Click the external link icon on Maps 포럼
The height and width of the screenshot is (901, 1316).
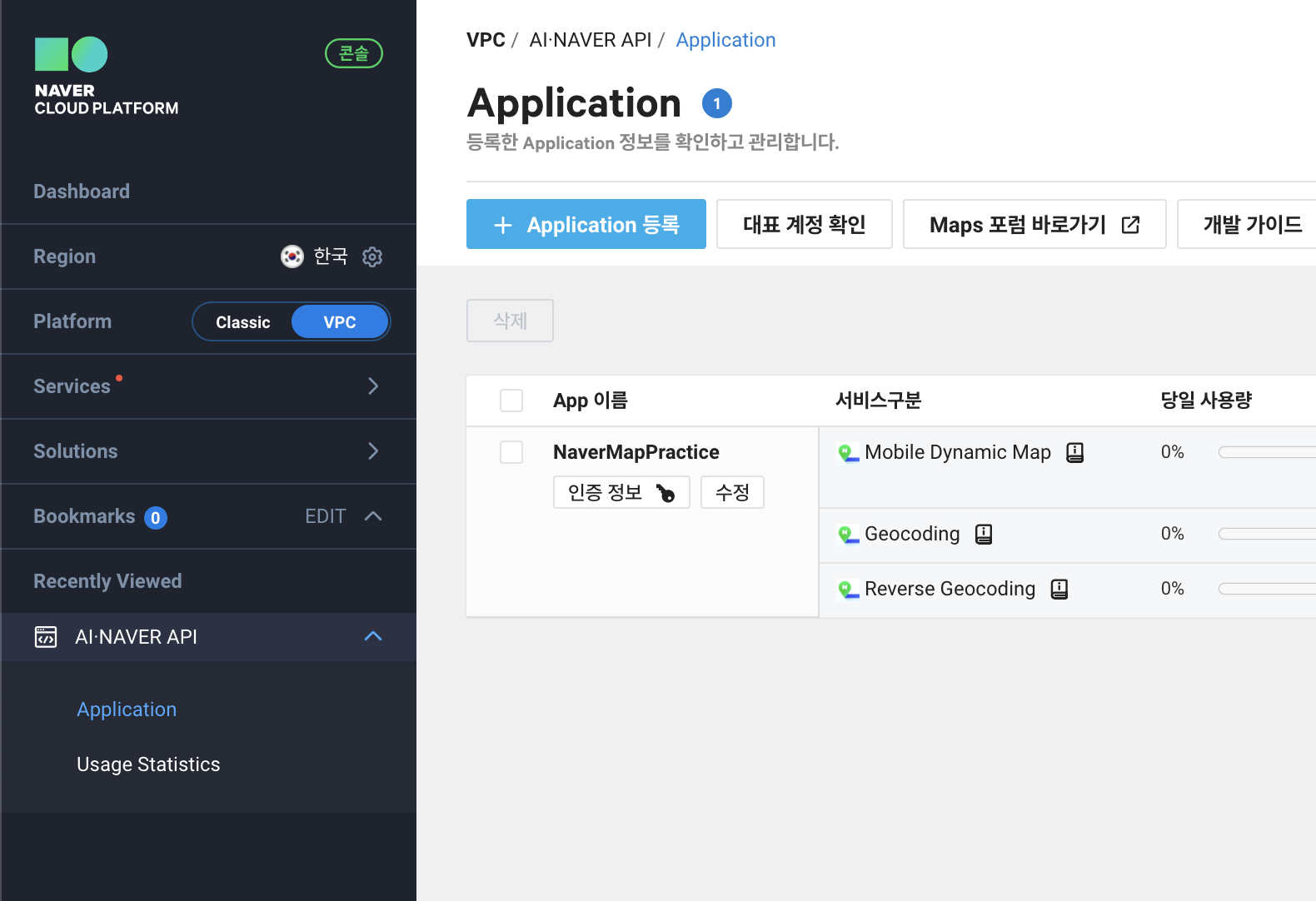click(1130, 225)
